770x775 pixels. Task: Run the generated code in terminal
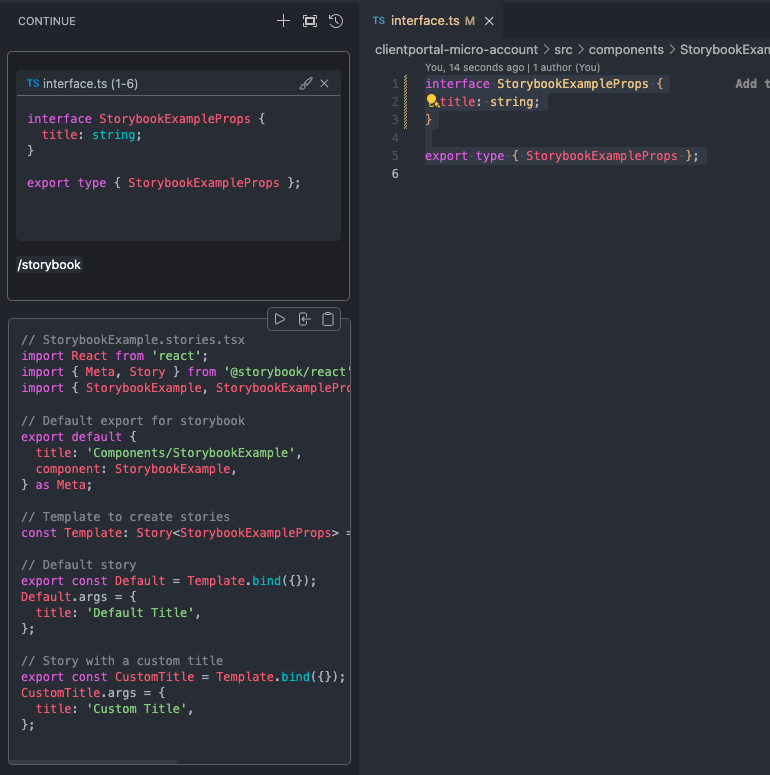tap(280, 319)
